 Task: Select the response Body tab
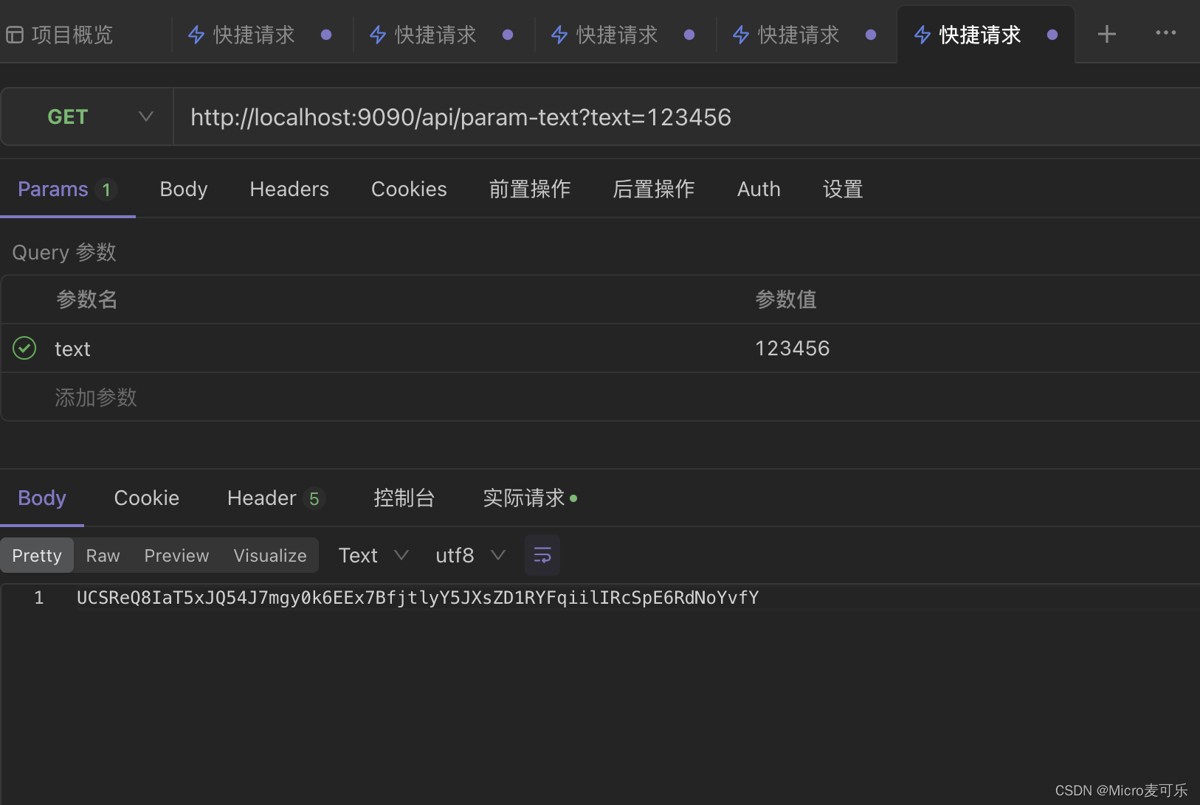click(42, 498)
